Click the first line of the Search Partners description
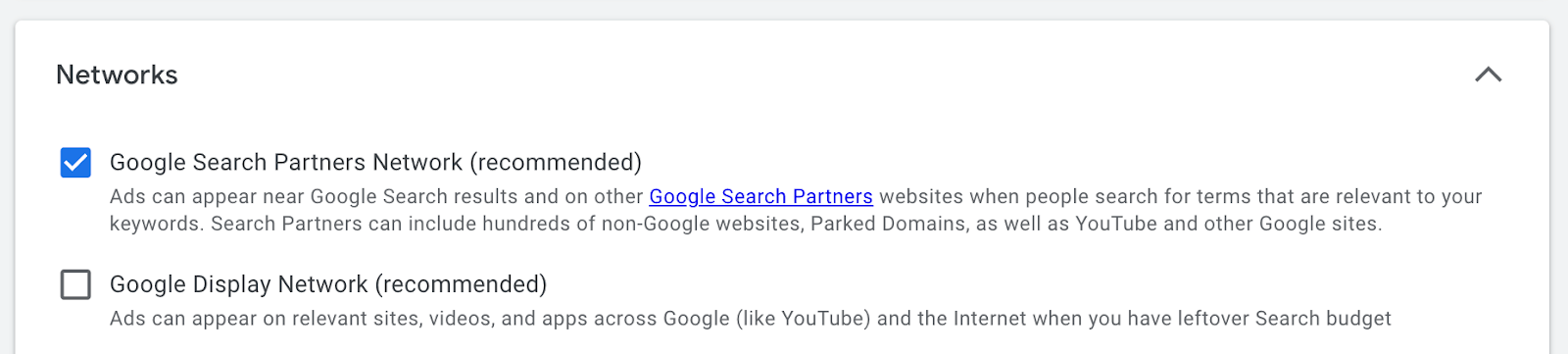Viewport: 1568px width, 354px height. pyautogui.click(x=796, y=196)
